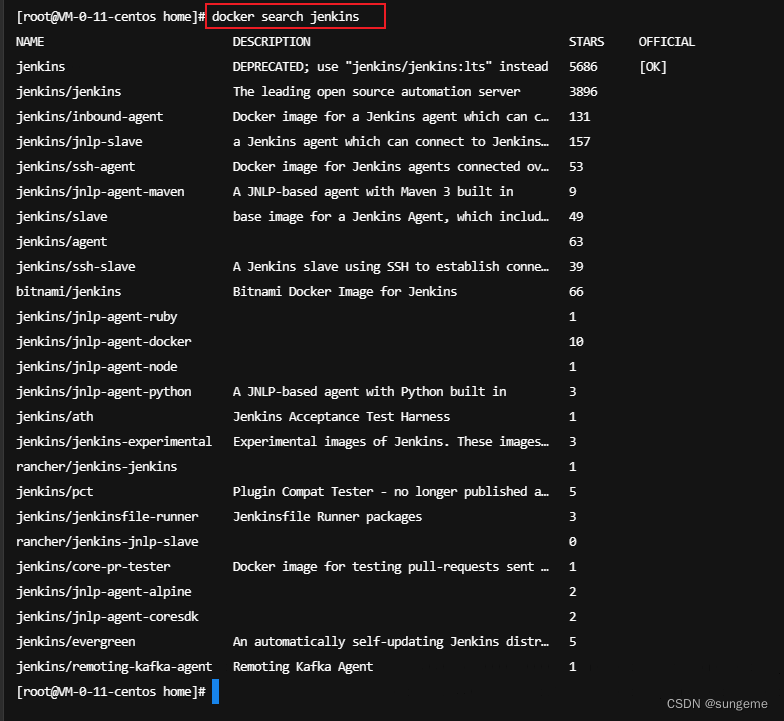Click the DESCRIPTION column header
The image size is (784, 721).
pos(271,42)
